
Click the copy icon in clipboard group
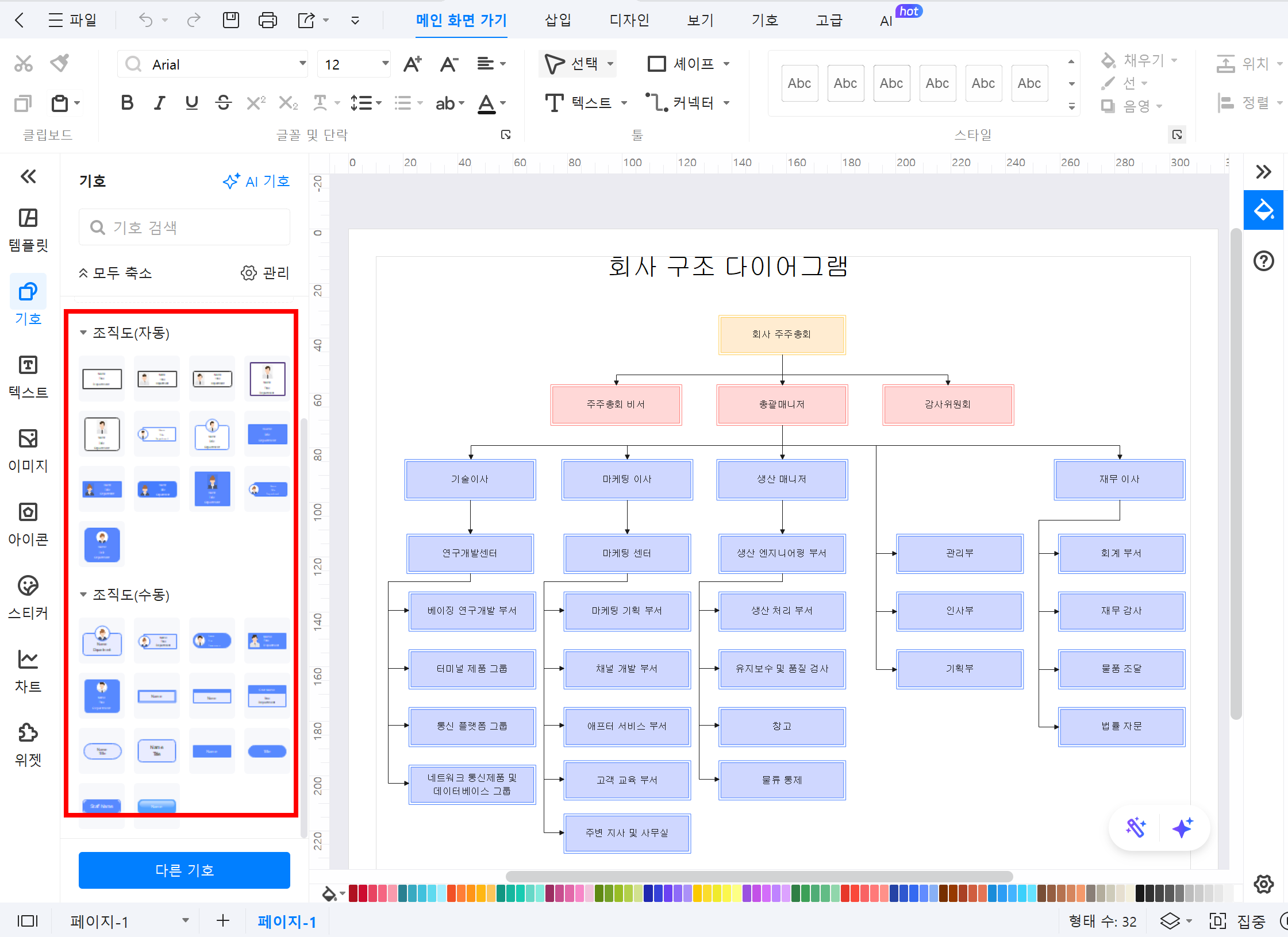[x=23, y=103]
